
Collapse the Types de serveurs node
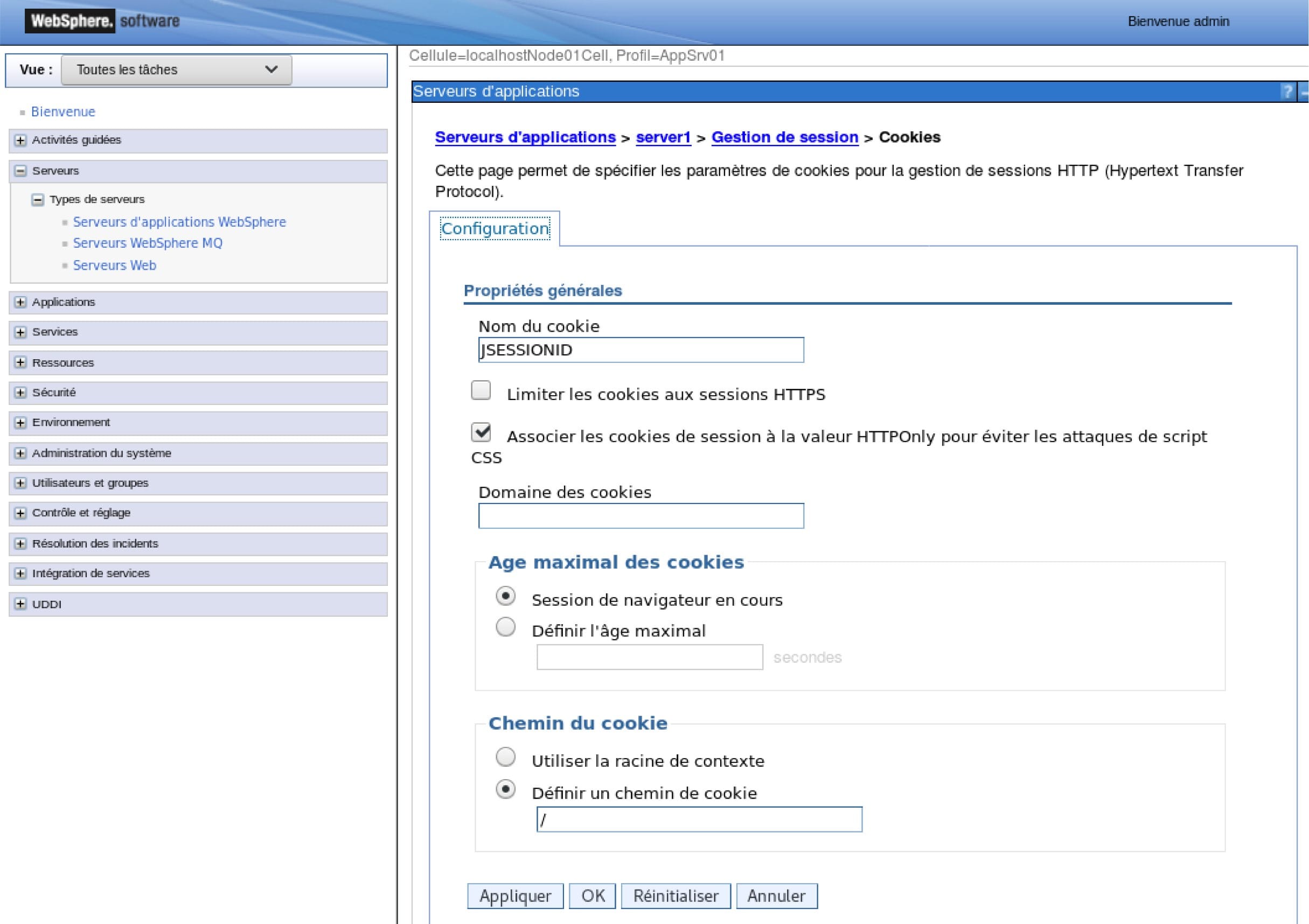[38, 200]
